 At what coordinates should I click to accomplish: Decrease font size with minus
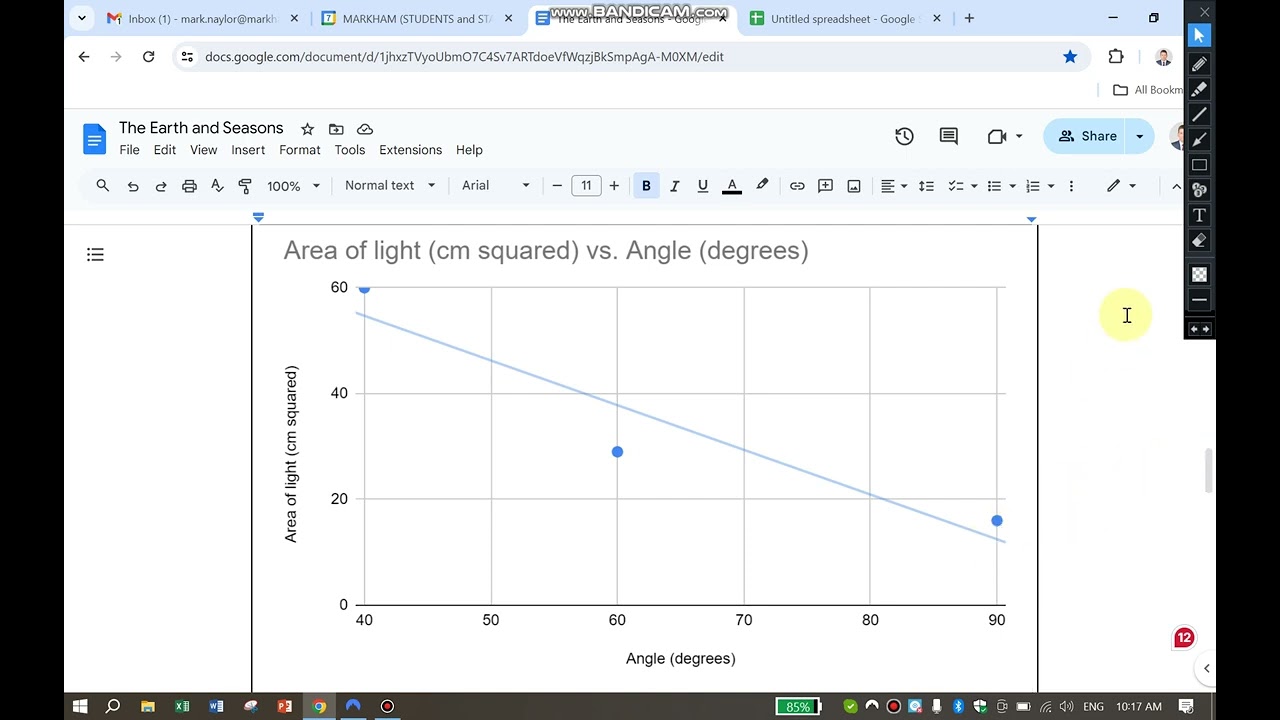[557, 185]
